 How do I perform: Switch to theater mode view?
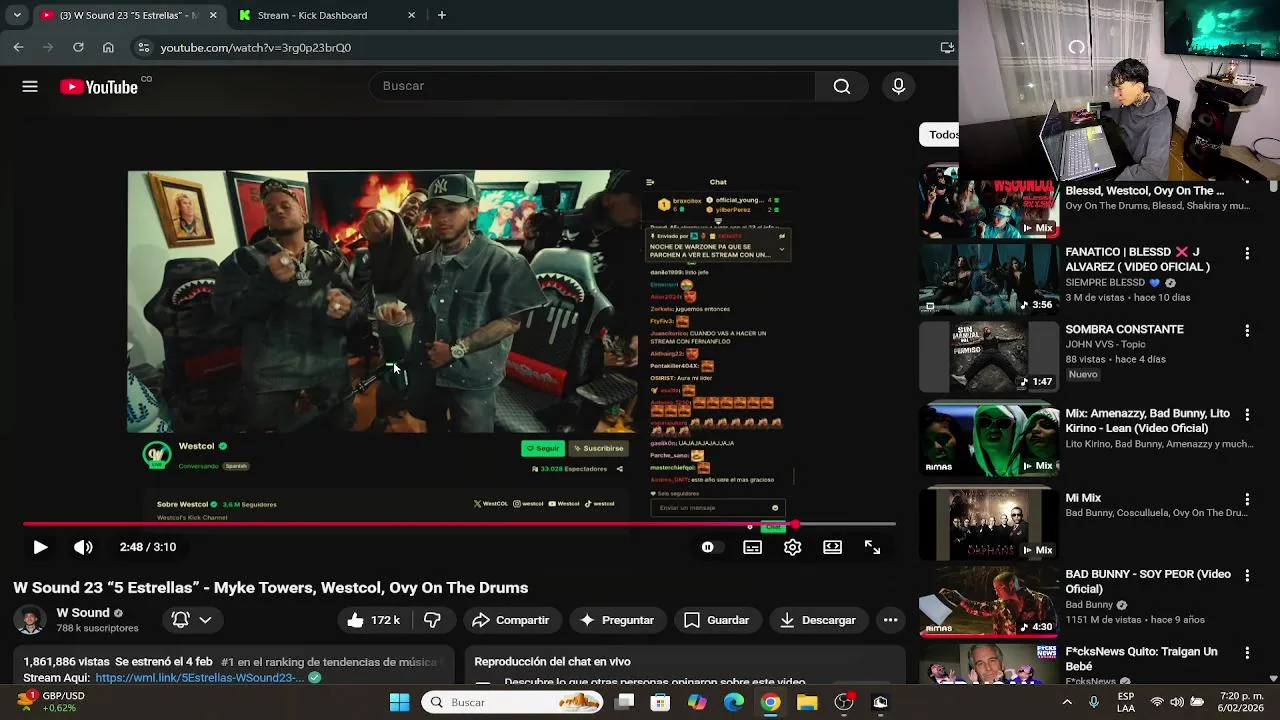pyautogui.click(x=832, y=547)
